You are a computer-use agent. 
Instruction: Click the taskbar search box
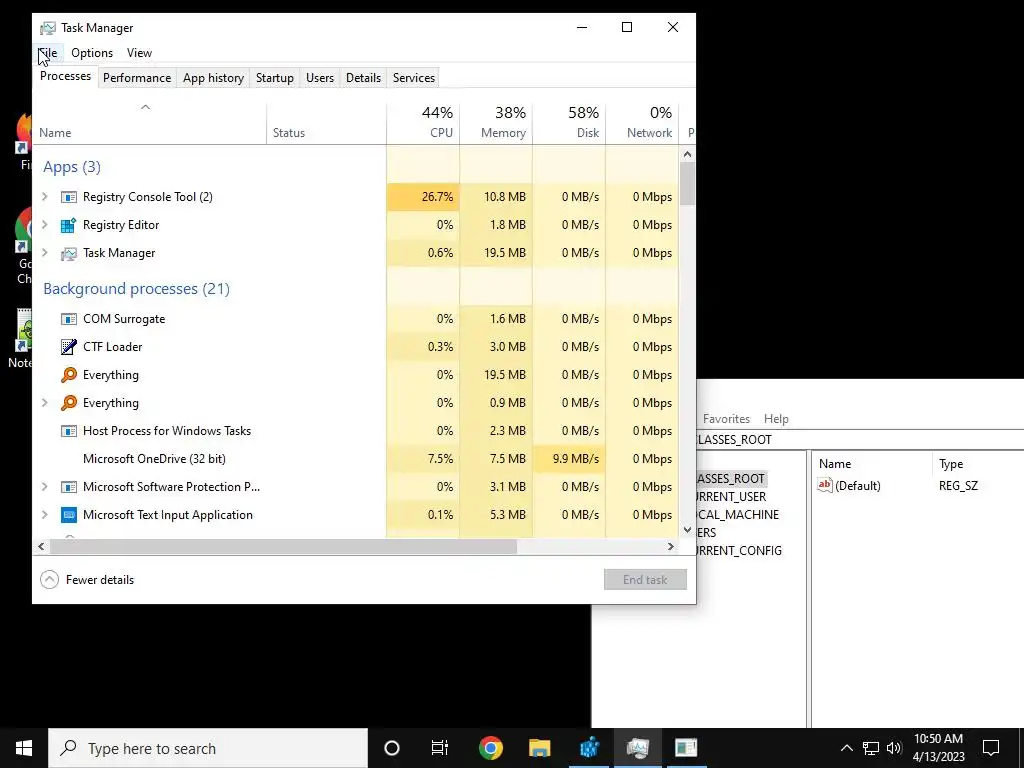[208, 748]
